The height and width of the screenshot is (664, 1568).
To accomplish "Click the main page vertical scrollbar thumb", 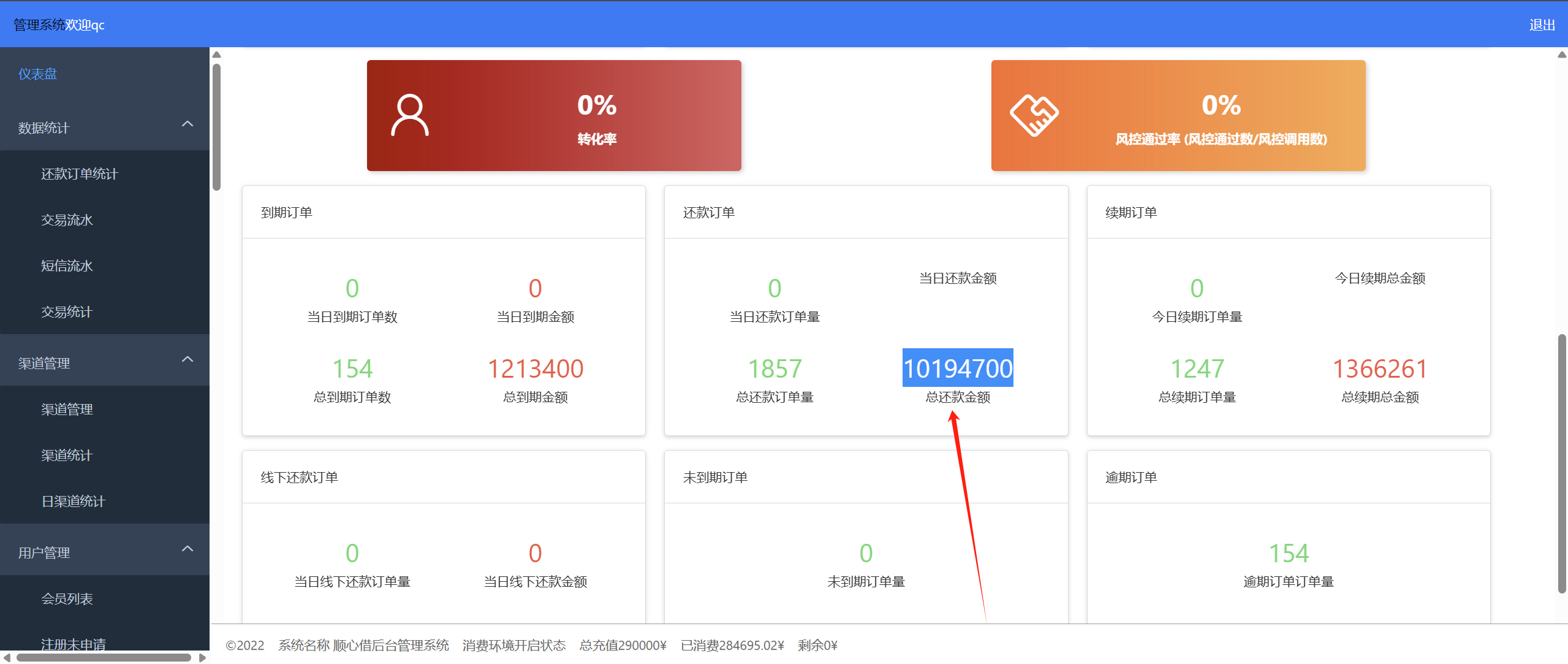I will [x=1562, y=463].
